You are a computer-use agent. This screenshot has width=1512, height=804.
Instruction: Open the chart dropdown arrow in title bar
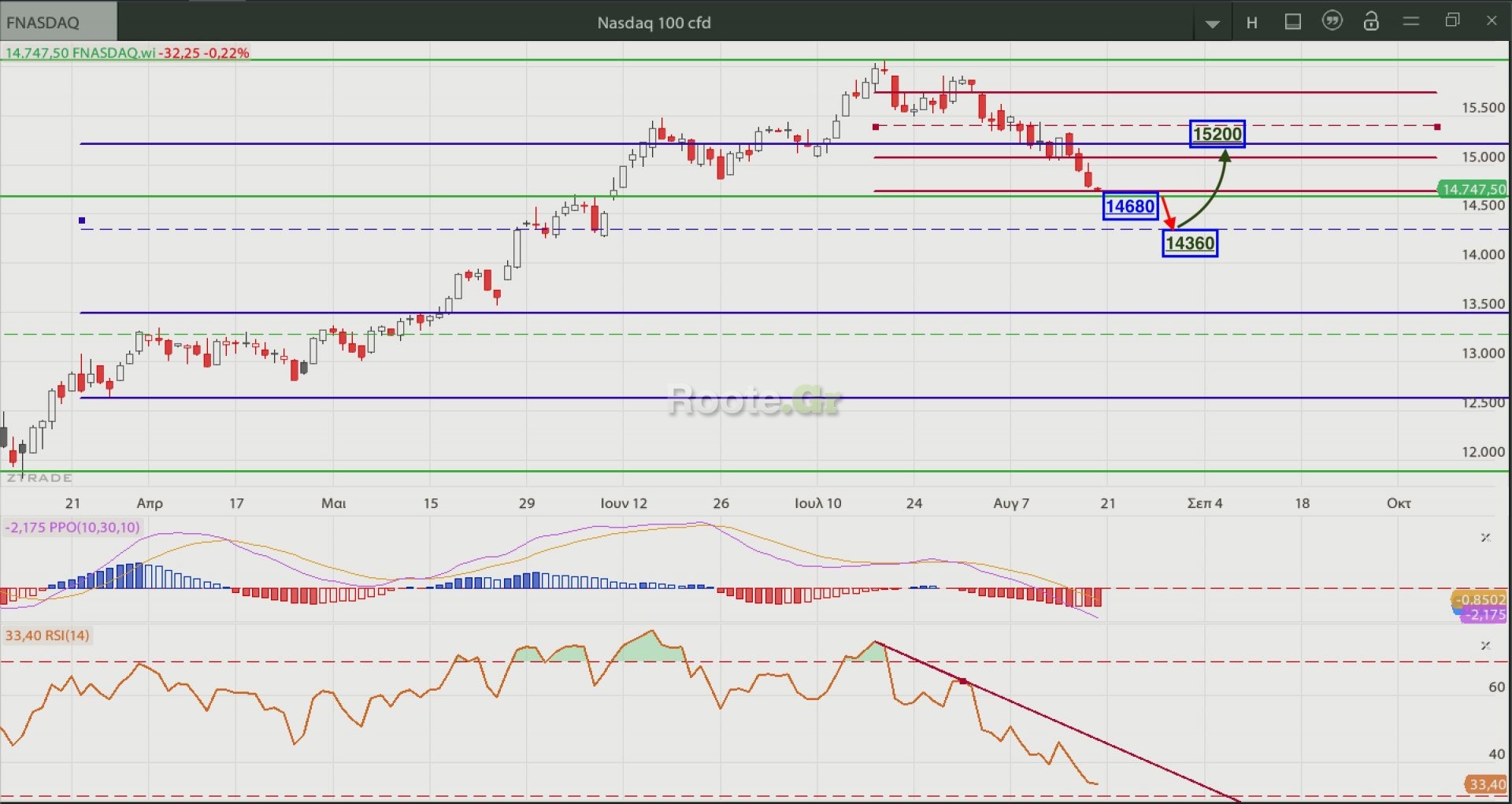pyautogui.click(x=1213, y=24)
